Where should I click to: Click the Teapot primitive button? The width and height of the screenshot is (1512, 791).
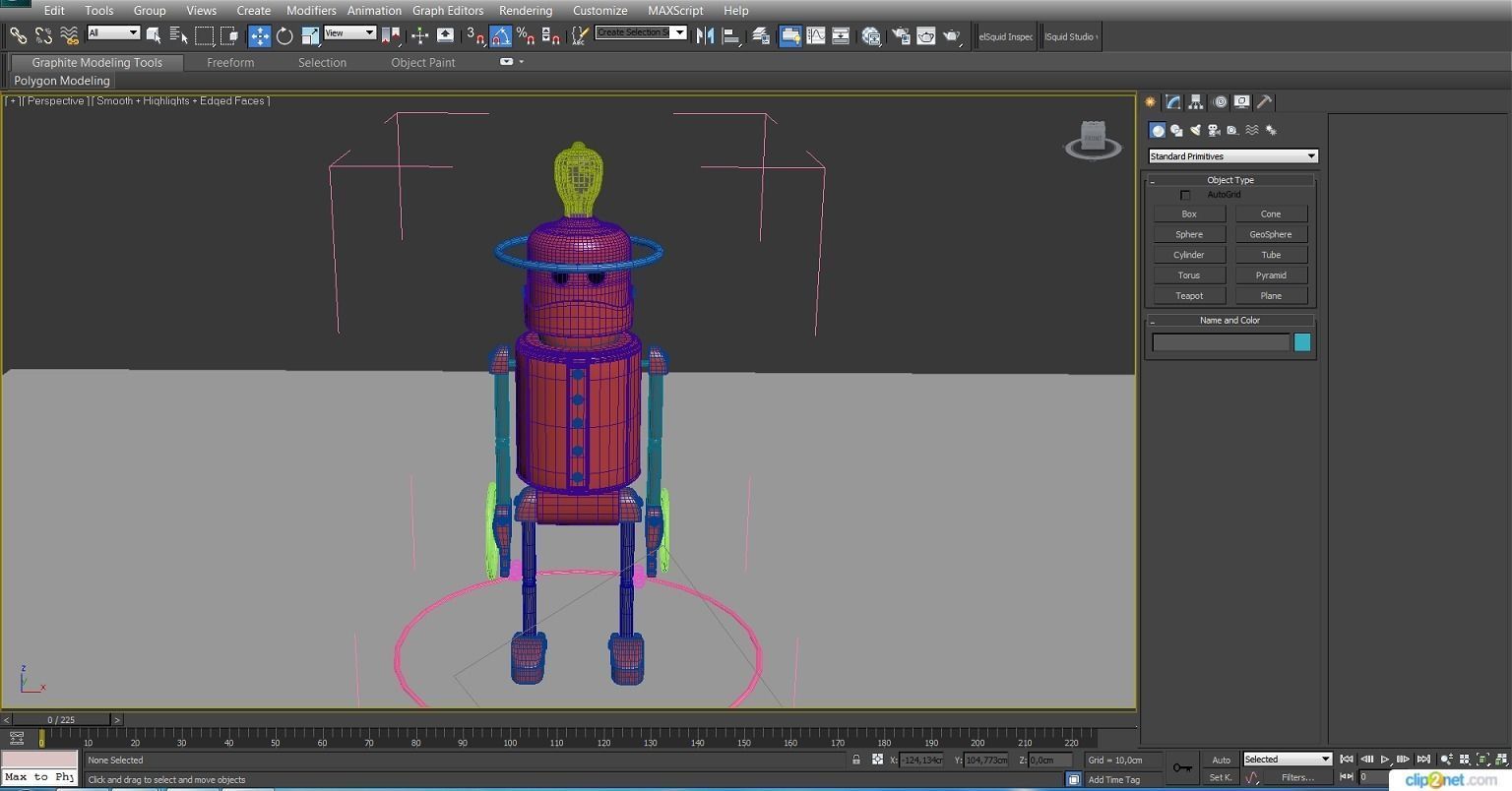point(1189,295)
